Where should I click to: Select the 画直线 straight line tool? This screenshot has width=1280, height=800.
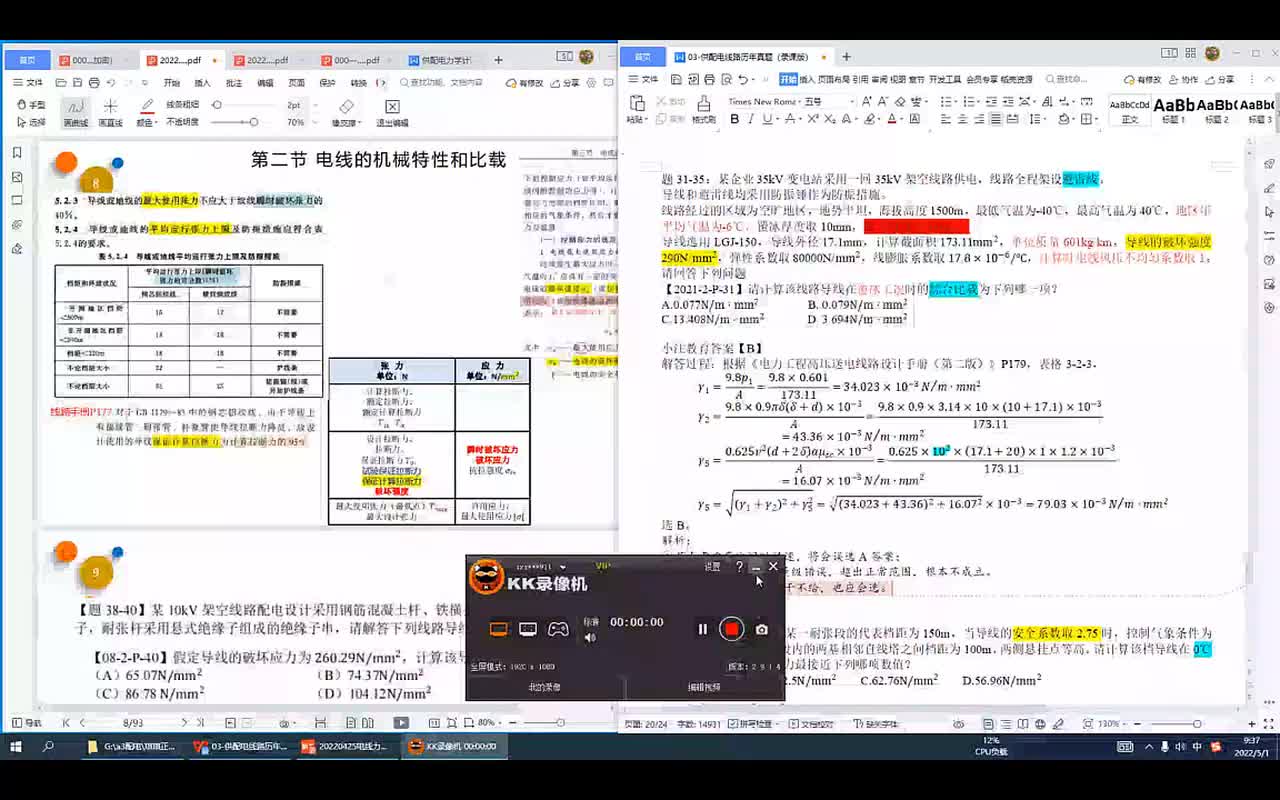click(x=110, y=111)
